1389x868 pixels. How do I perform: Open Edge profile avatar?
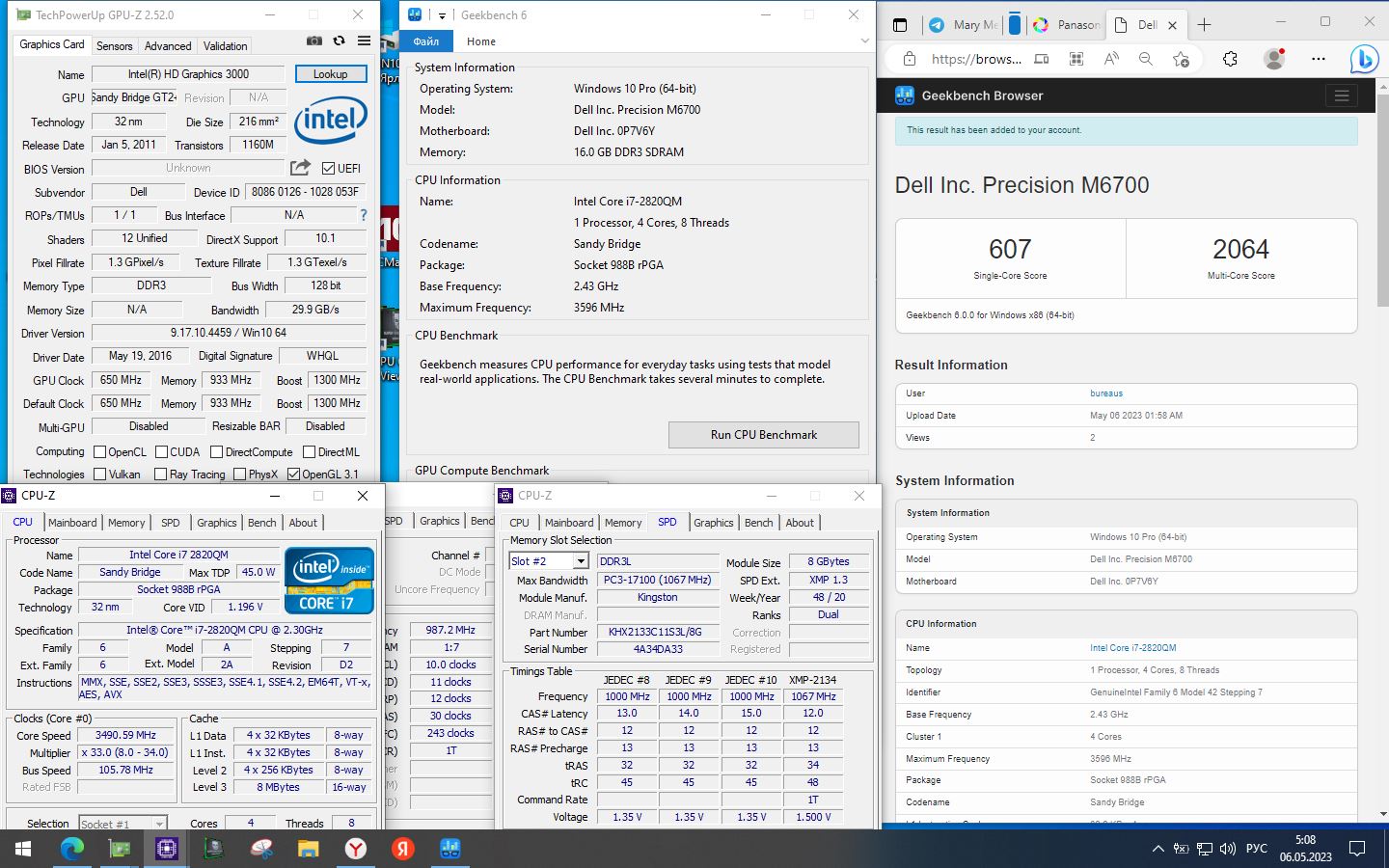(x=1274, y=59)
